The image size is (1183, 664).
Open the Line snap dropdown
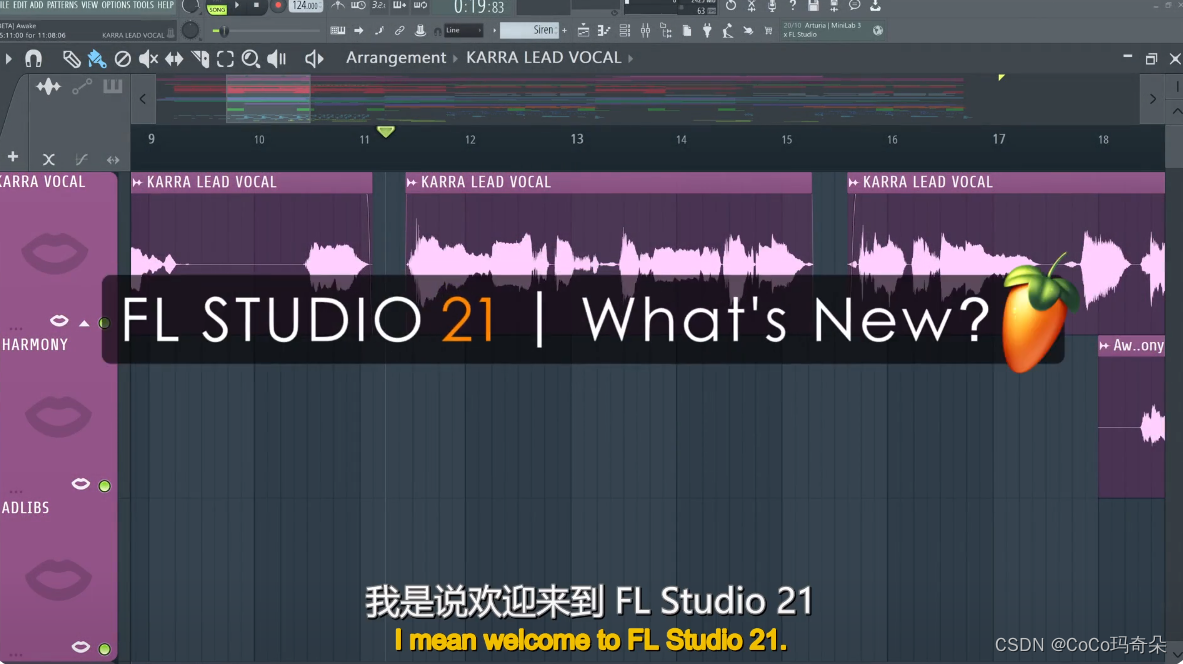[462, 30]
